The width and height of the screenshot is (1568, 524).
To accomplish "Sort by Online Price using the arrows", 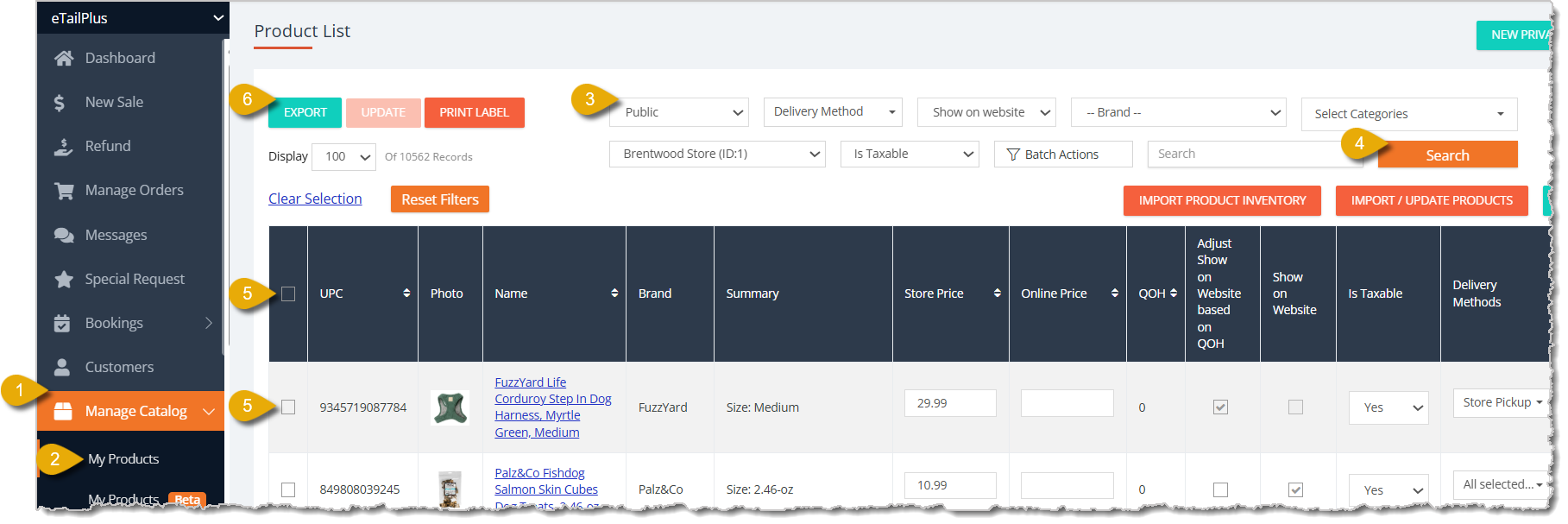I will (1115, 294).
